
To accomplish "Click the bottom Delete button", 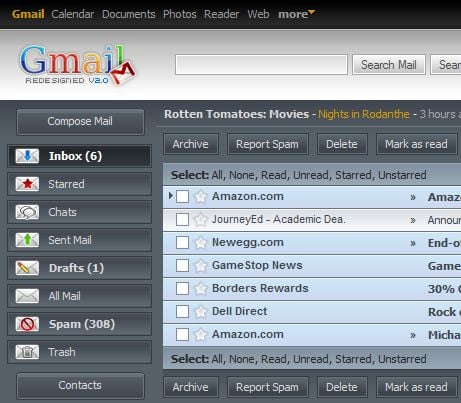I will (x=342, y=387).
